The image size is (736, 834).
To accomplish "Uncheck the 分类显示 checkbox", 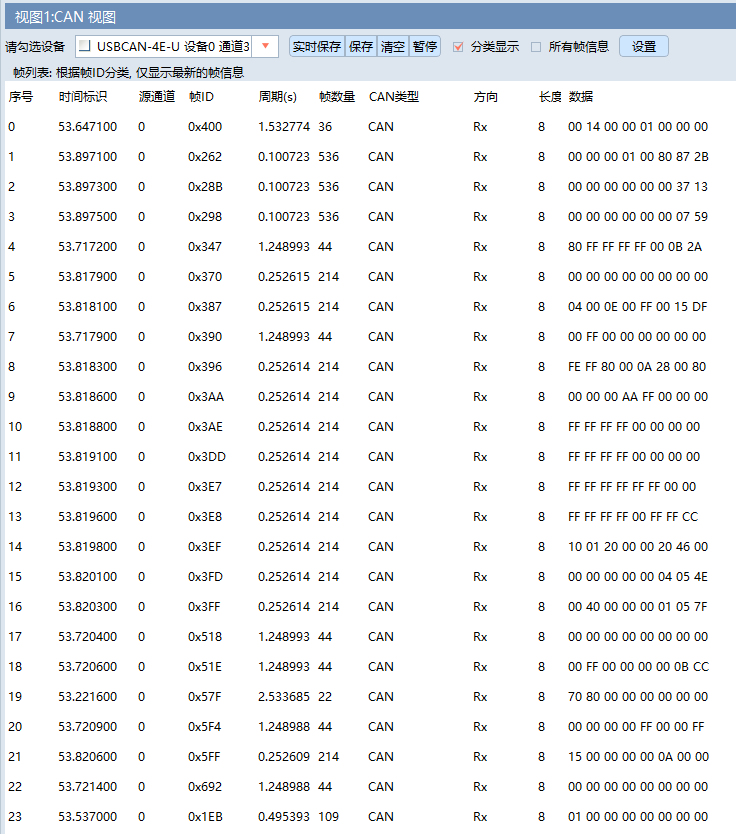I will [458, 47].
